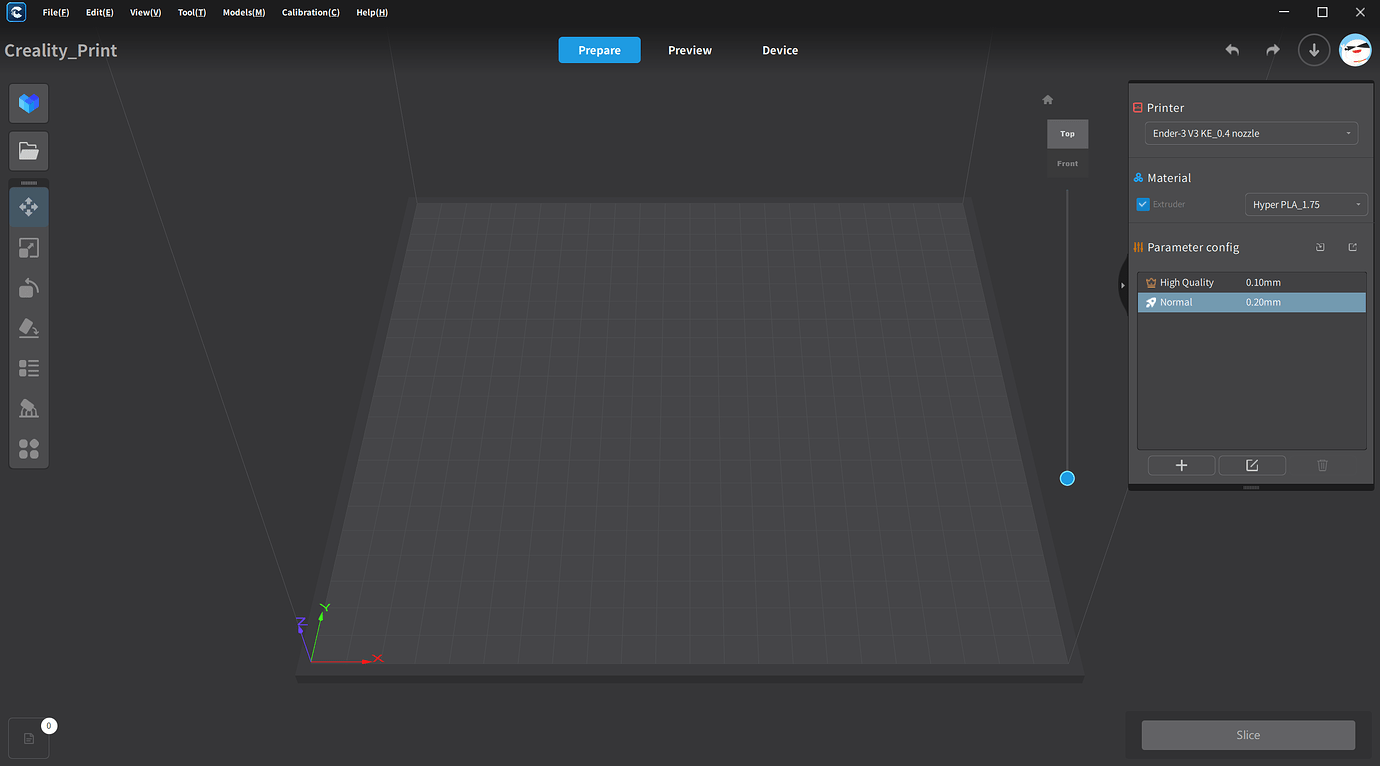Screen dimensions: 1380x766
Task: Open the support tool
Action: (28, 408)
